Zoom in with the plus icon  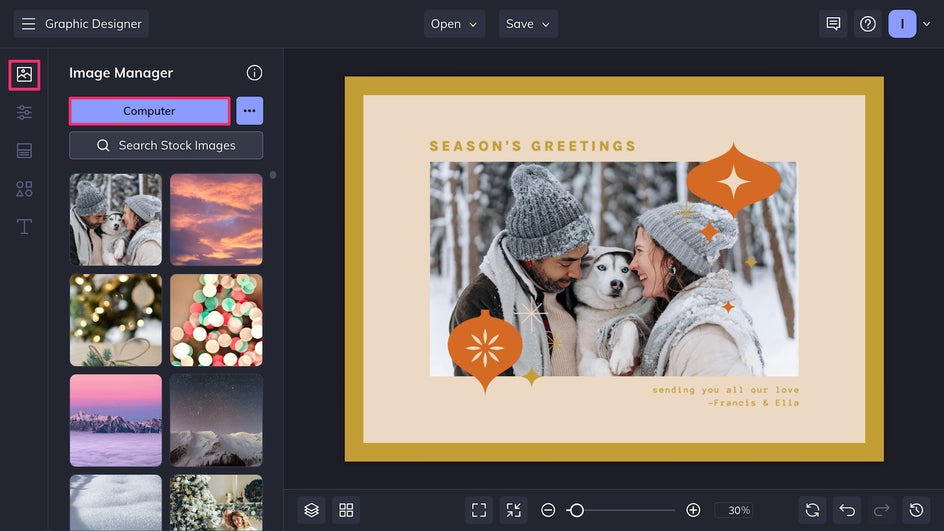693,510
